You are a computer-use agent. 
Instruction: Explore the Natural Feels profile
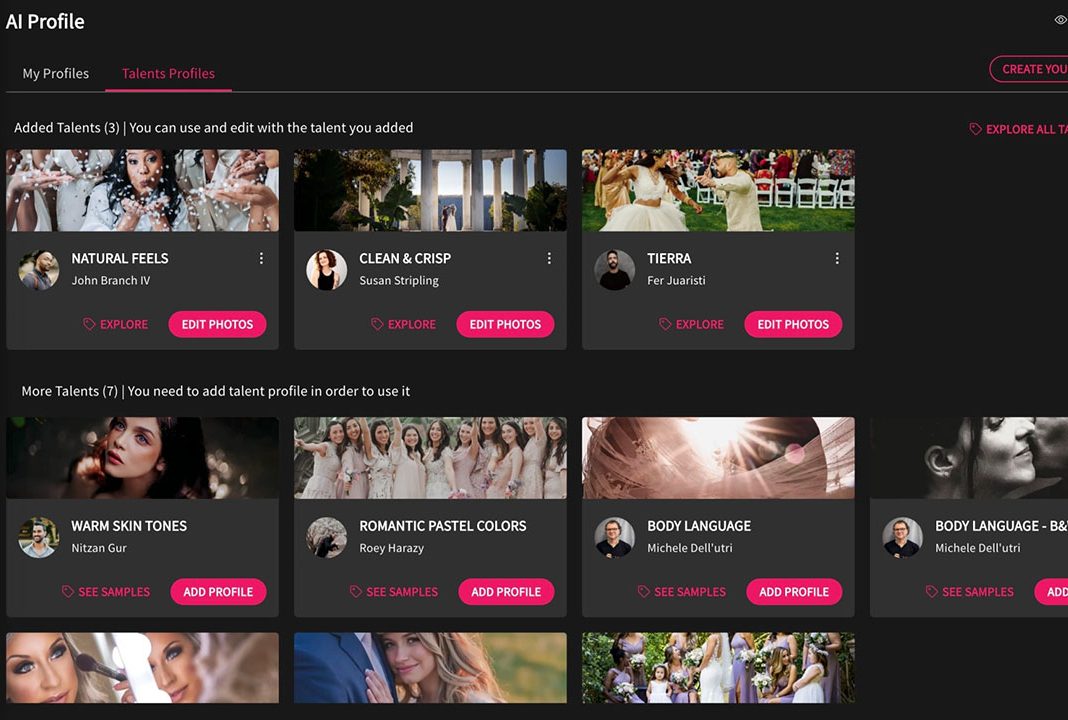116,324
